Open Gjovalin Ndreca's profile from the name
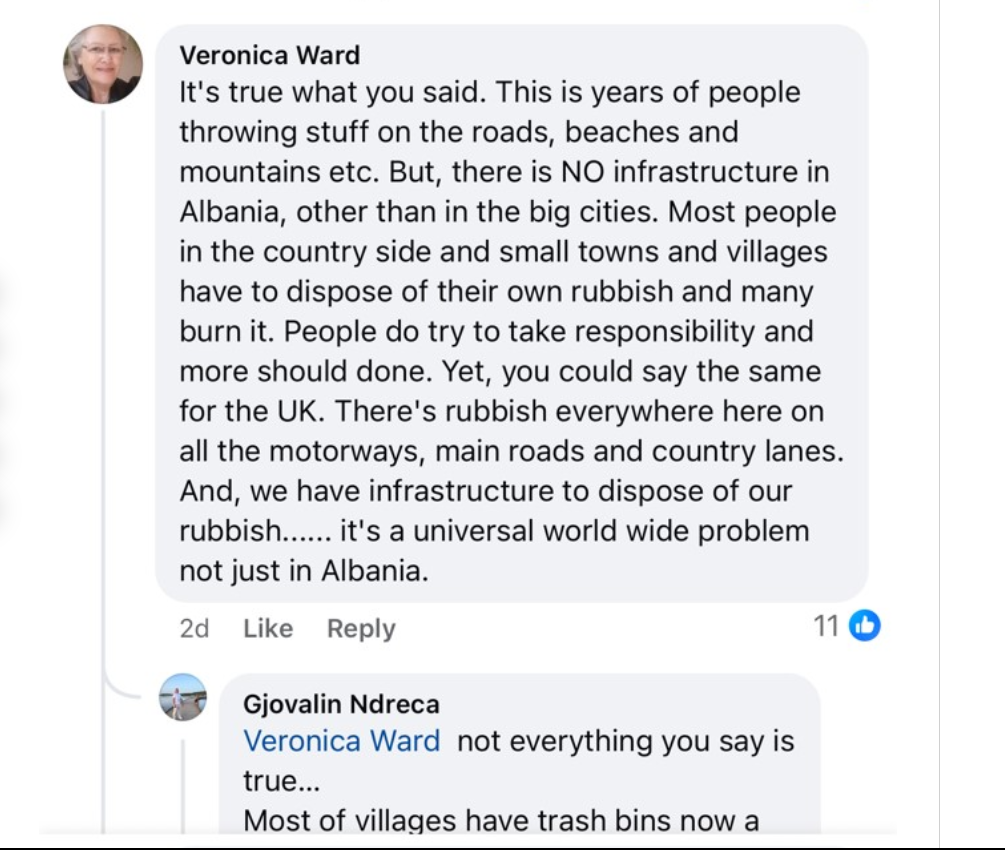 point(341,704)
